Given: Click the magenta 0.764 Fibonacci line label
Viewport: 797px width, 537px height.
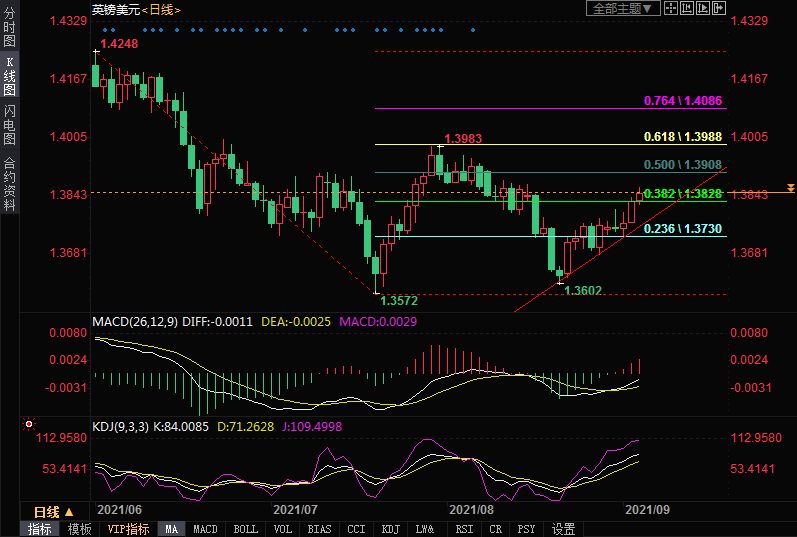Looking at the screenshot, I should coord(683,101).
